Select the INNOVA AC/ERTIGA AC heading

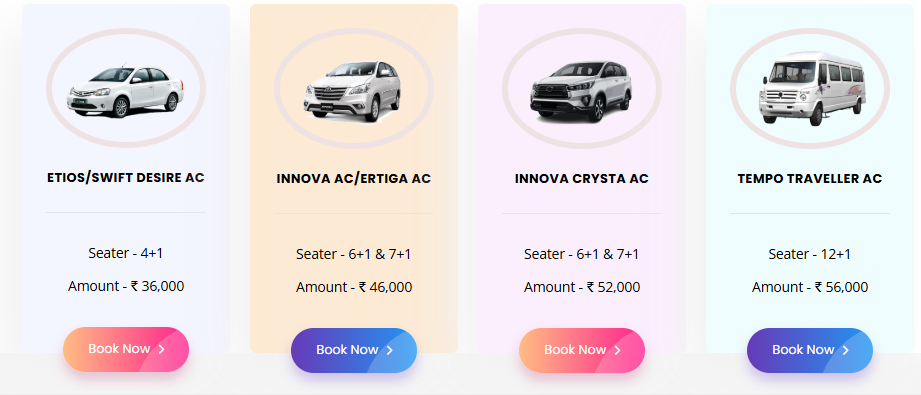354,179
